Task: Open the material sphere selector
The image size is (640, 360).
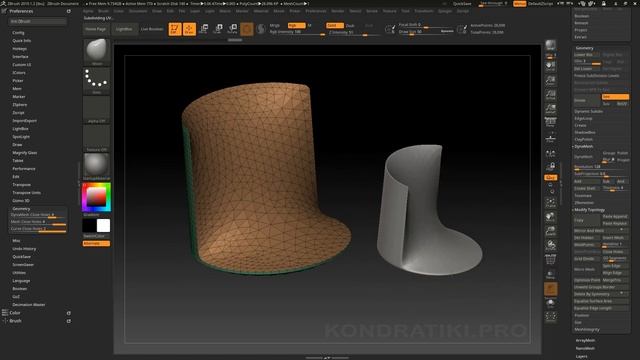Action: 97,167
